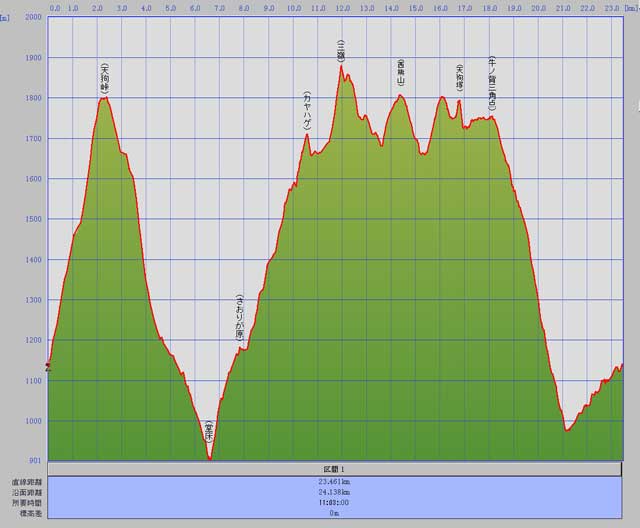Click the 23.0 km distance axis tick

[611, 7]
